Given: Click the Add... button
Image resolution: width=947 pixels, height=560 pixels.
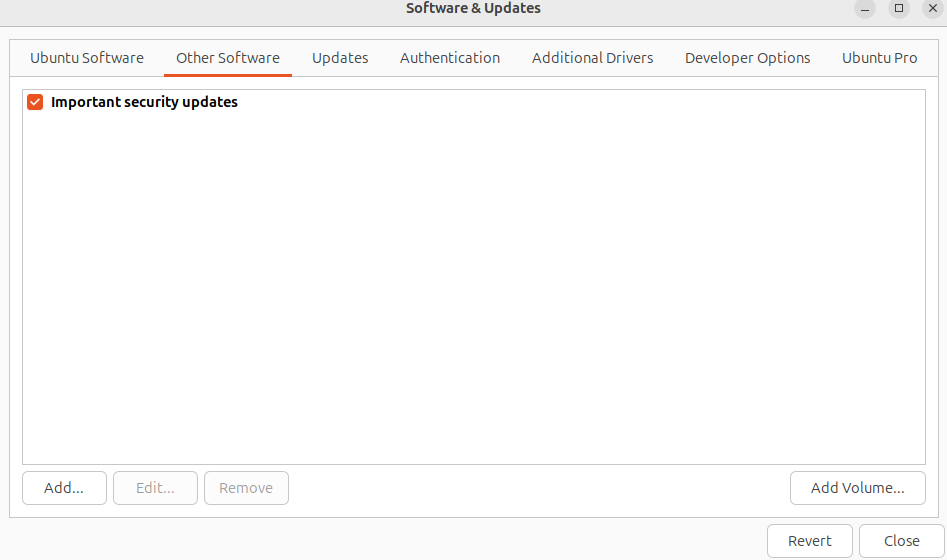Looking at the screenshot, I should 64,488.
